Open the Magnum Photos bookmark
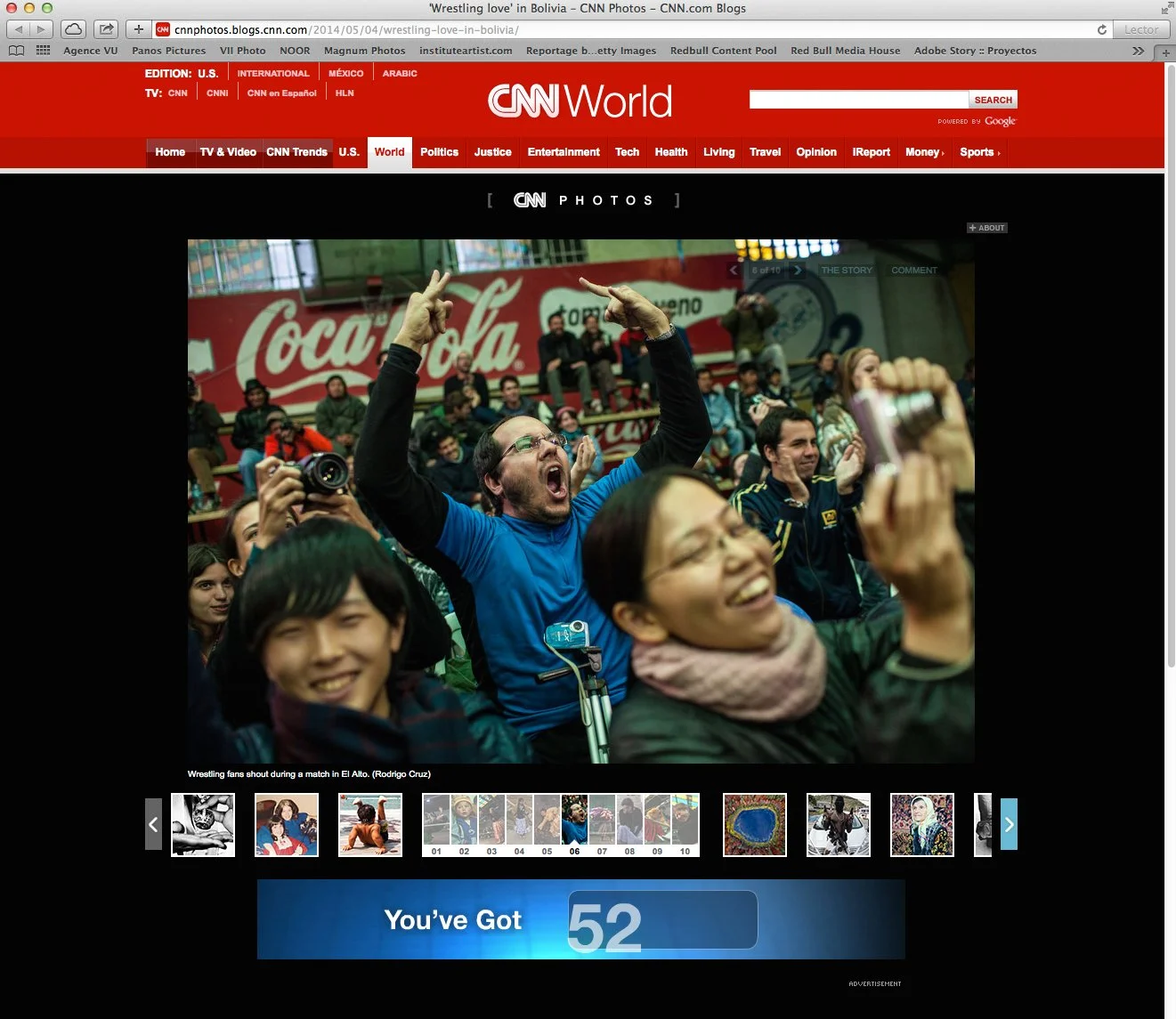The width and height of the screenshot is (1176, 1019). point(364,51)
